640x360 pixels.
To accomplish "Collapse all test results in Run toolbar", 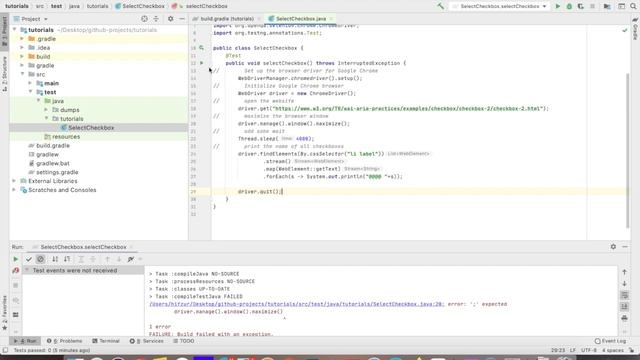I will (x=93, y=259).
